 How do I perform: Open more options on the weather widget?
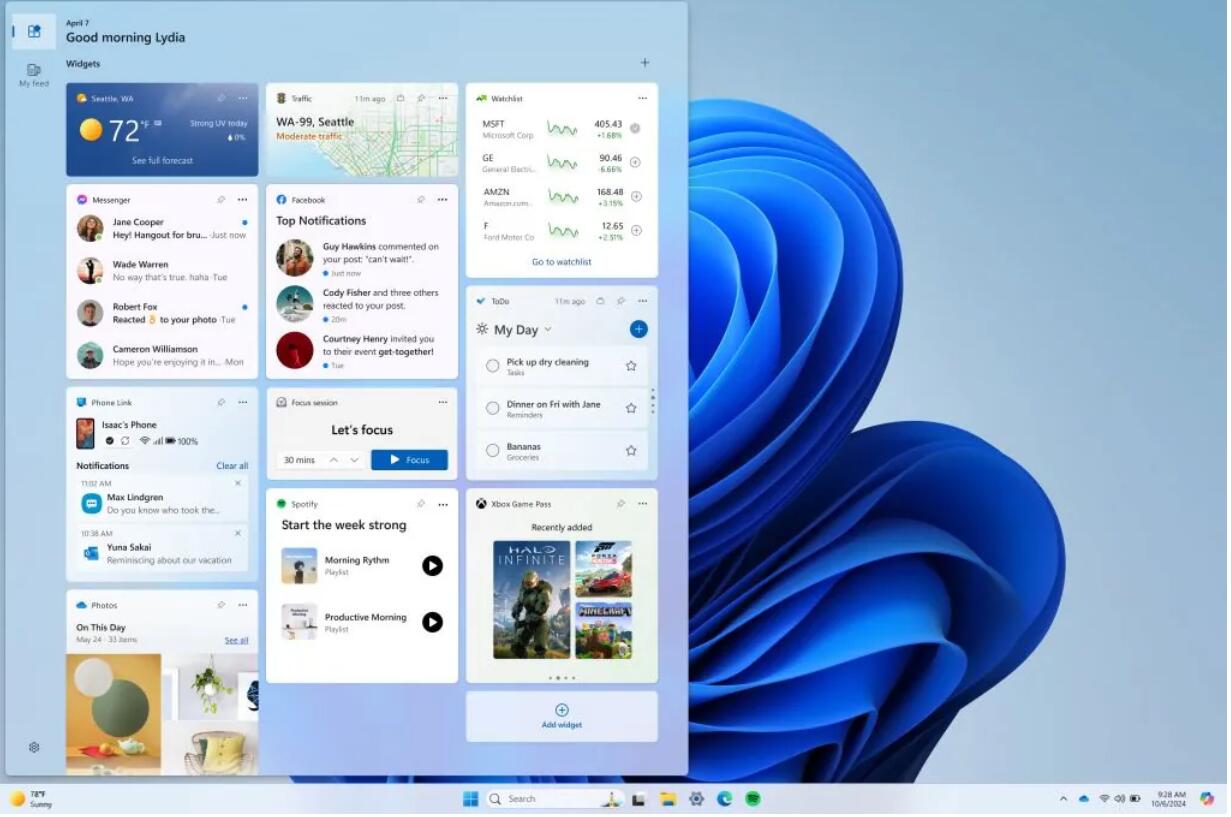pyautogui.click(x=243, y=98)
